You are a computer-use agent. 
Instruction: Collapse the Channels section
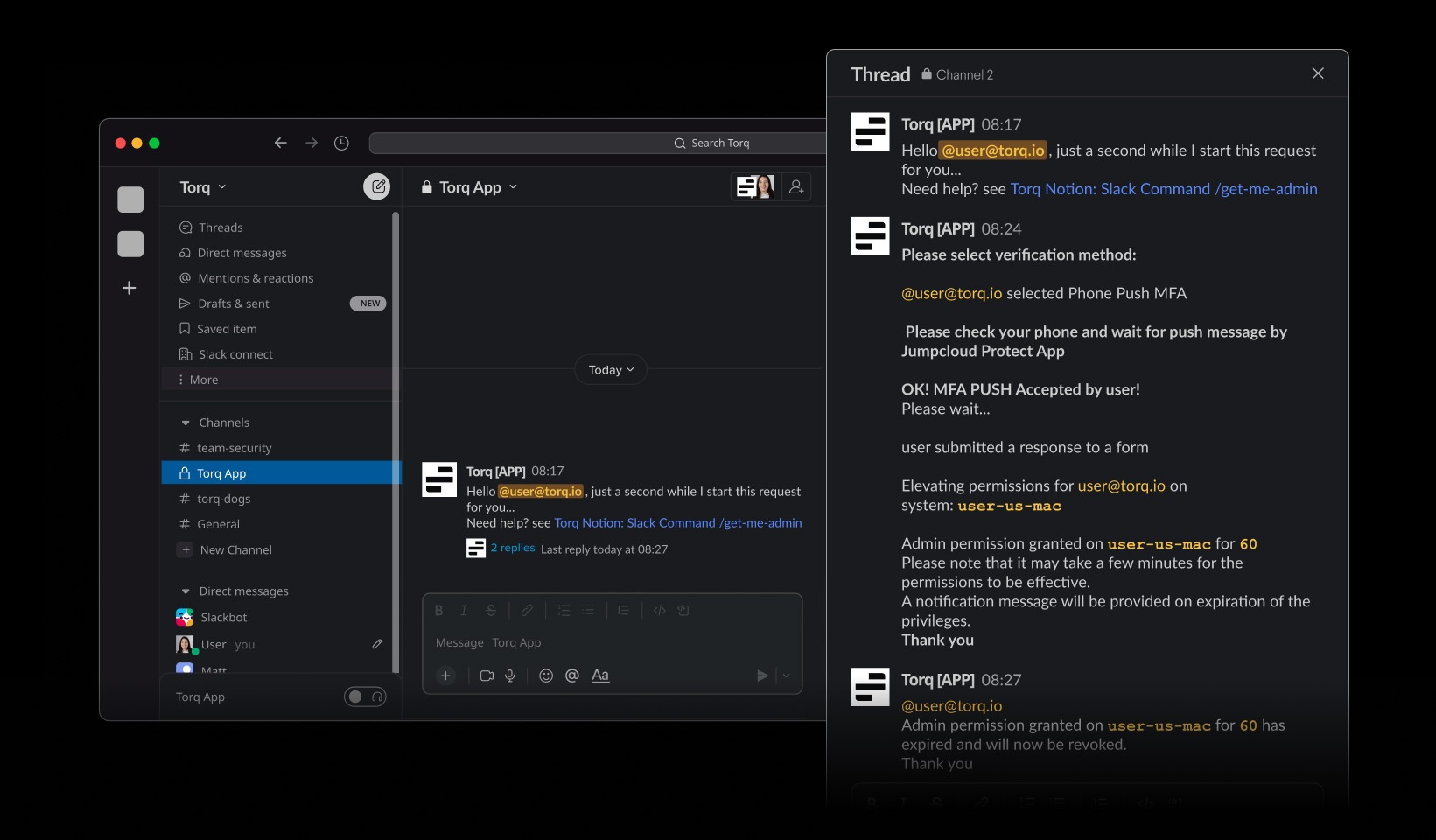pyautogui.click(x=186, y=423)
